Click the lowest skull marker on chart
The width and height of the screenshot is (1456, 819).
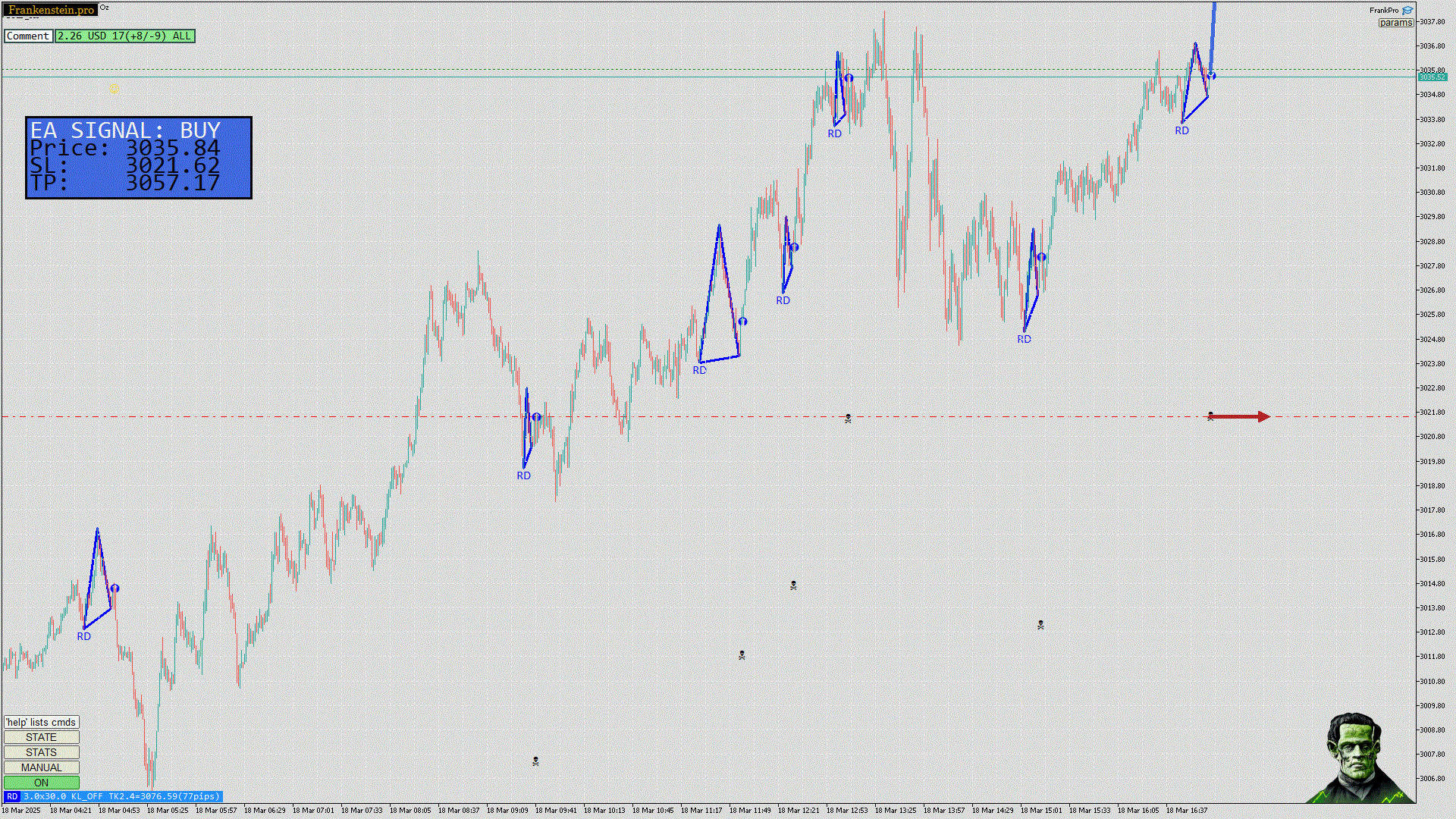coord(535,761)
